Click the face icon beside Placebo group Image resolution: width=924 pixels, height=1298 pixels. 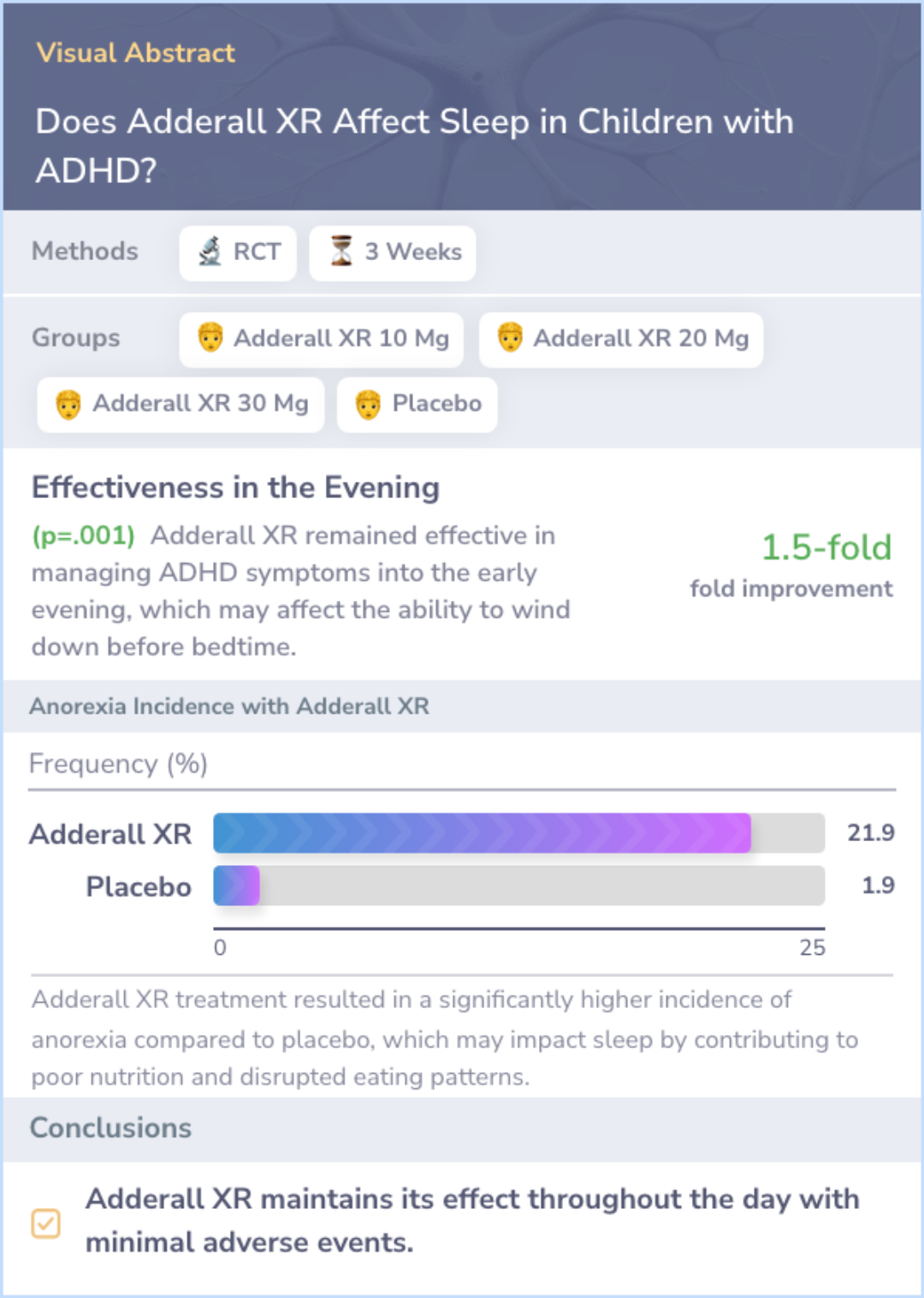pyautogui.click(x=368, y=404)
